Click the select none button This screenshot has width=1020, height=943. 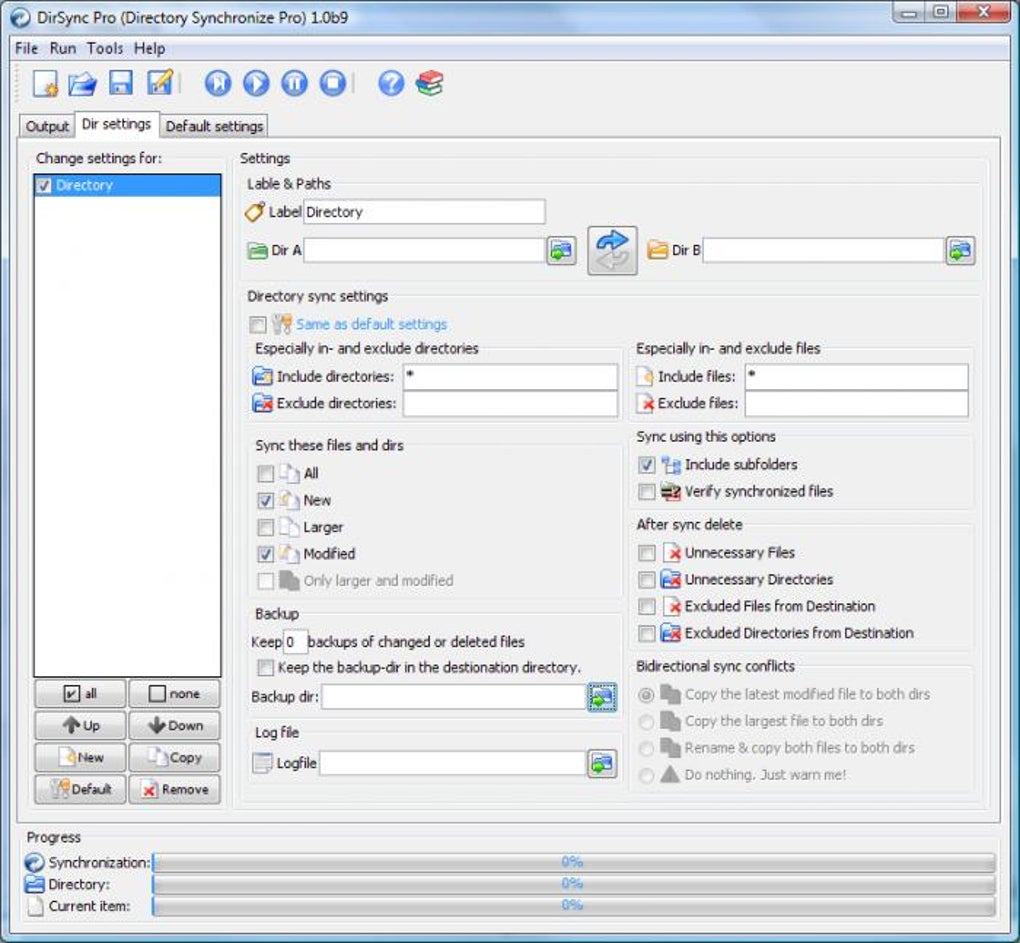click(x=174, y=694)
